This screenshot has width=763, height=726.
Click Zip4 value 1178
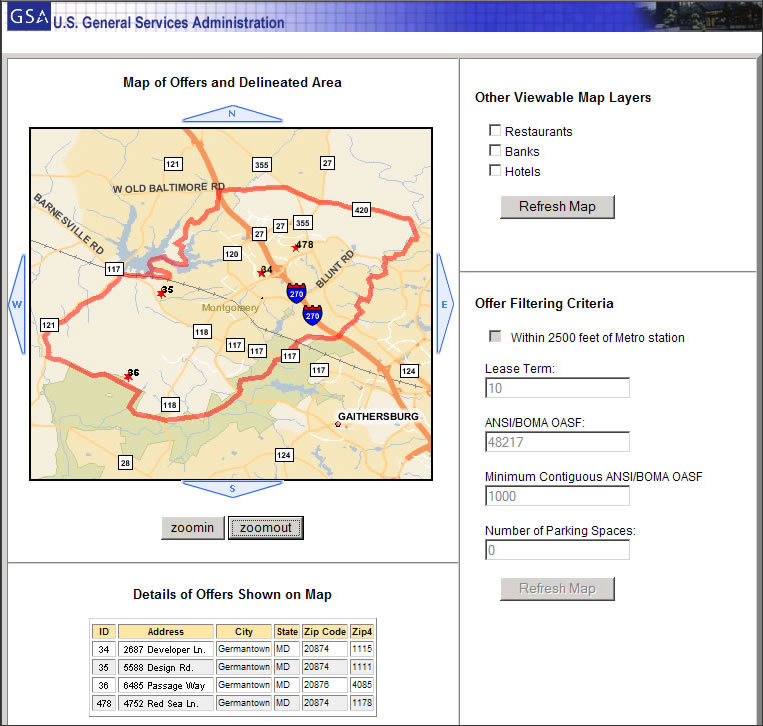(362, 703)
